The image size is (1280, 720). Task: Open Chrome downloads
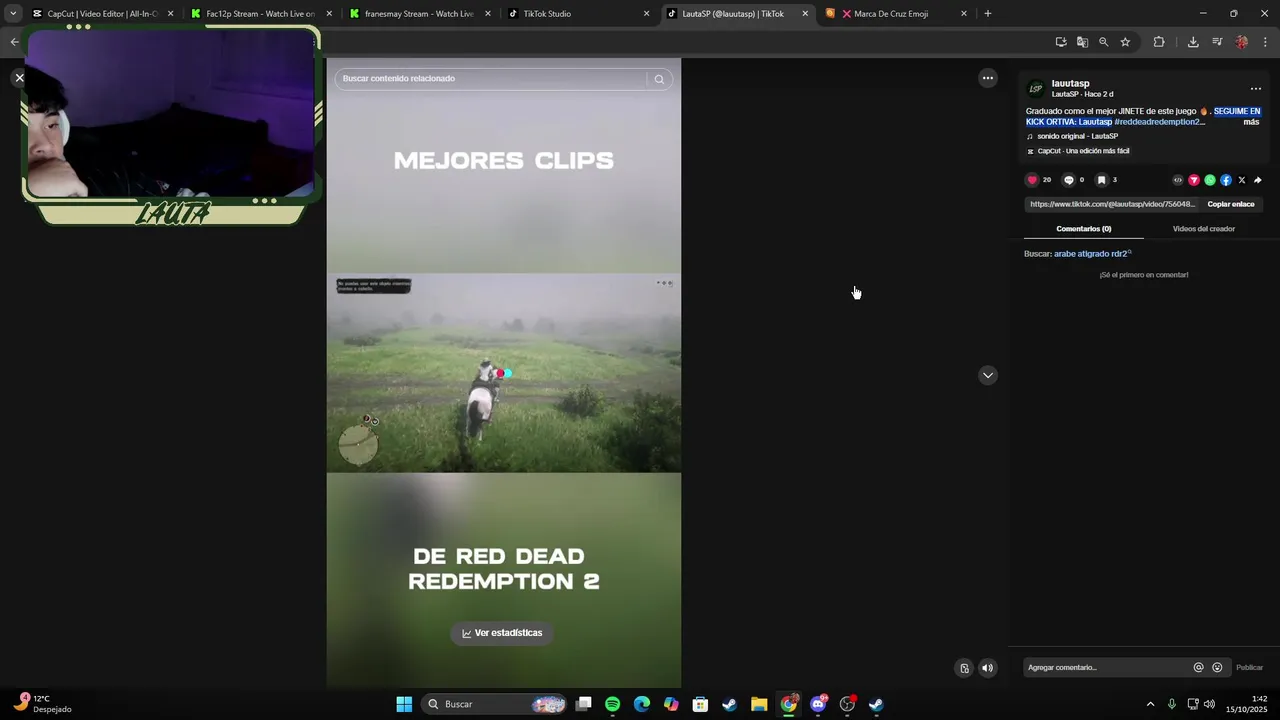[1193, 42]
